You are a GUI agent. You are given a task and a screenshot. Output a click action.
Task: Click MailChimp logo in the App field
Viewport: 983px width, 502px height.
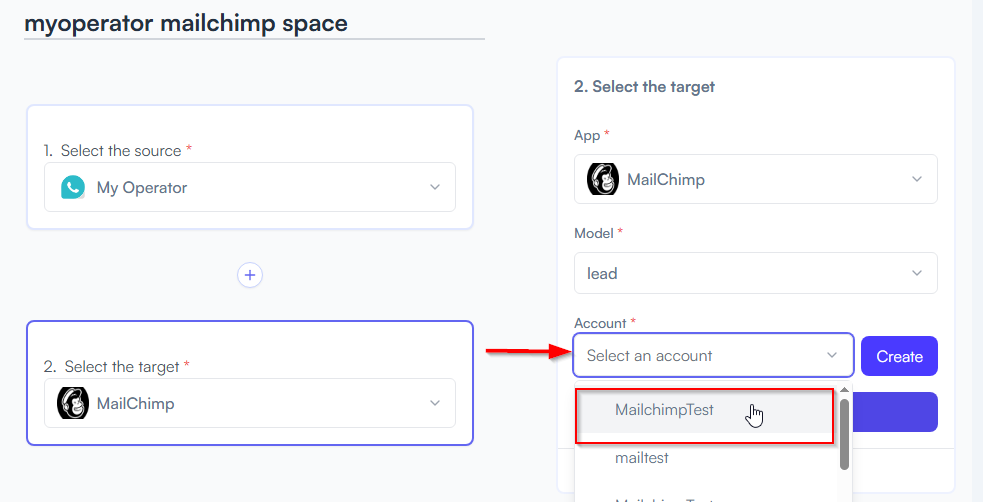click(x=603, y=180)
